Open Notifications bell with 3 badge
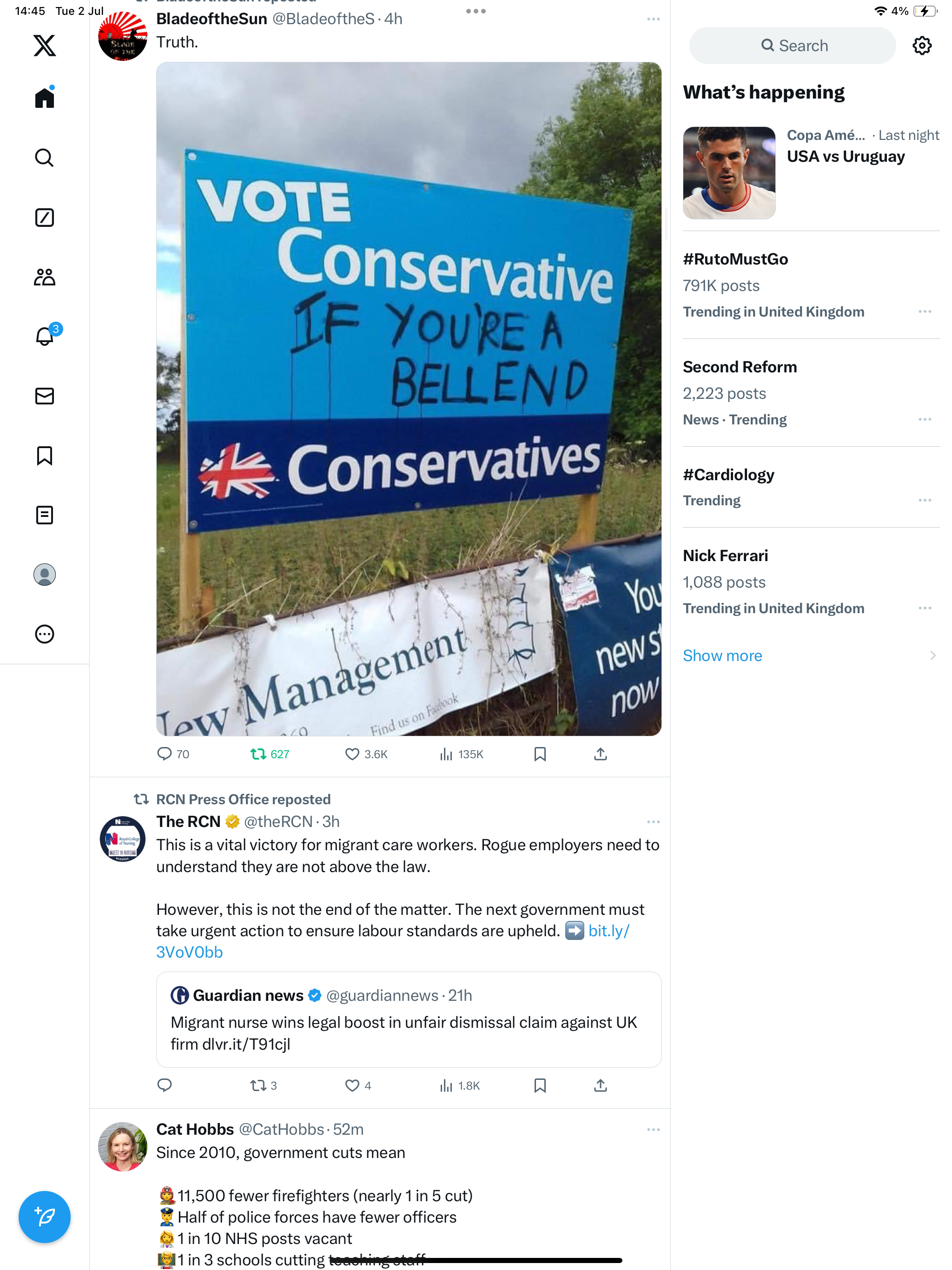This screenshot has height=1270, width=952. (x=44, y=336)
